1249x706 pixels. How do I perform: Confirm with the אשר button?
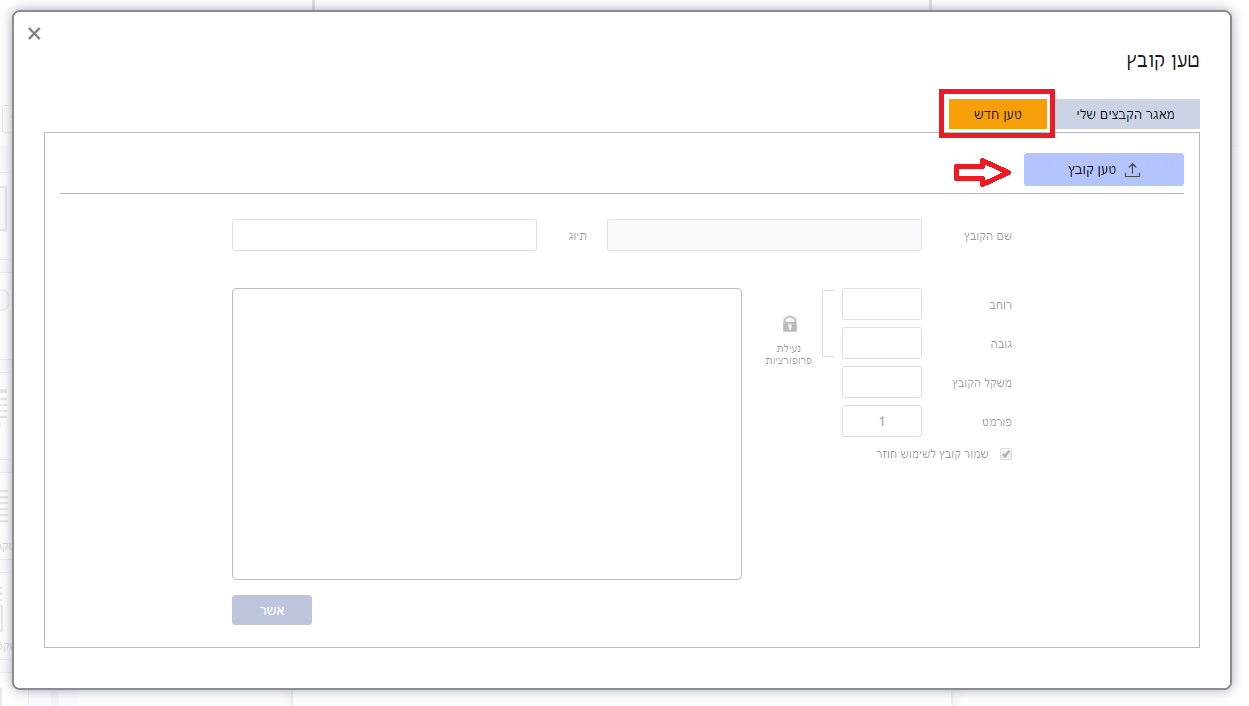(272, 610)
